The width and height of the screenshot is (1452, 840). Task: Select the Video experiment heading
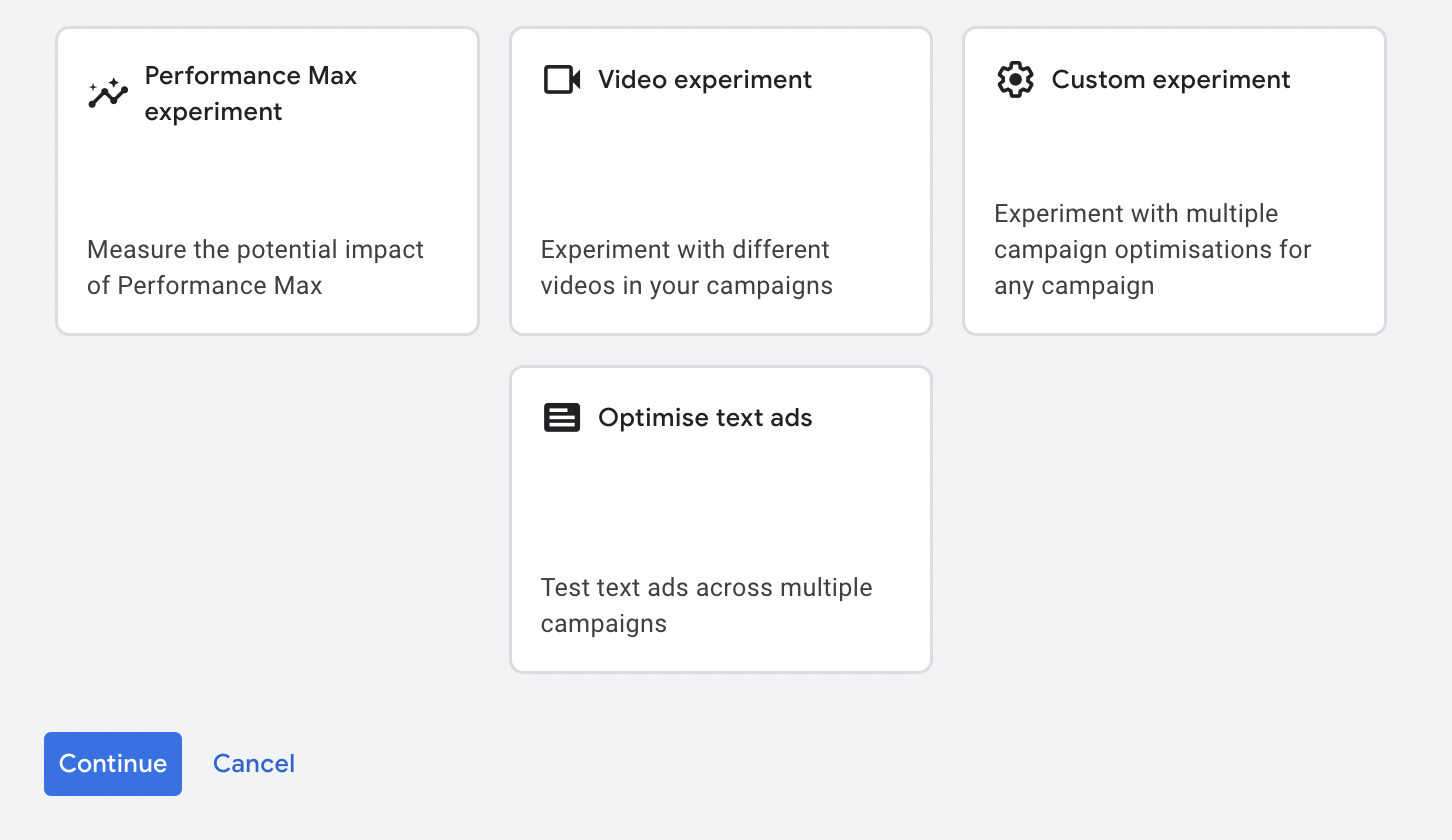pyautogui.click(x=705, y=80)
